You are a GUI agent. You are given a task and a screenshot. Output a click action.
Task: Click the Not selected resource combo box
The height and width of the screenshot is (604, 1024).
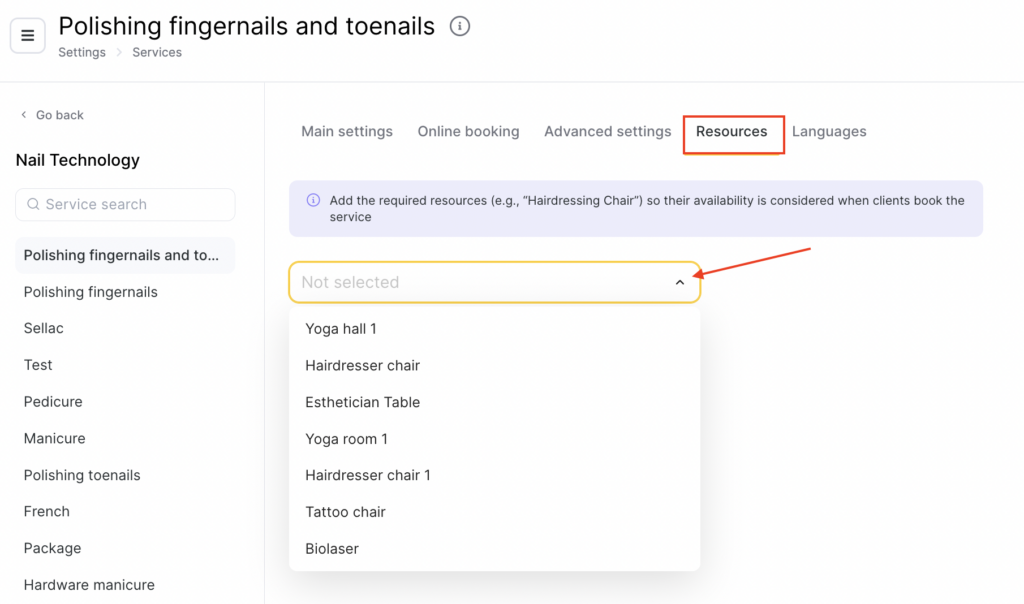480,283
